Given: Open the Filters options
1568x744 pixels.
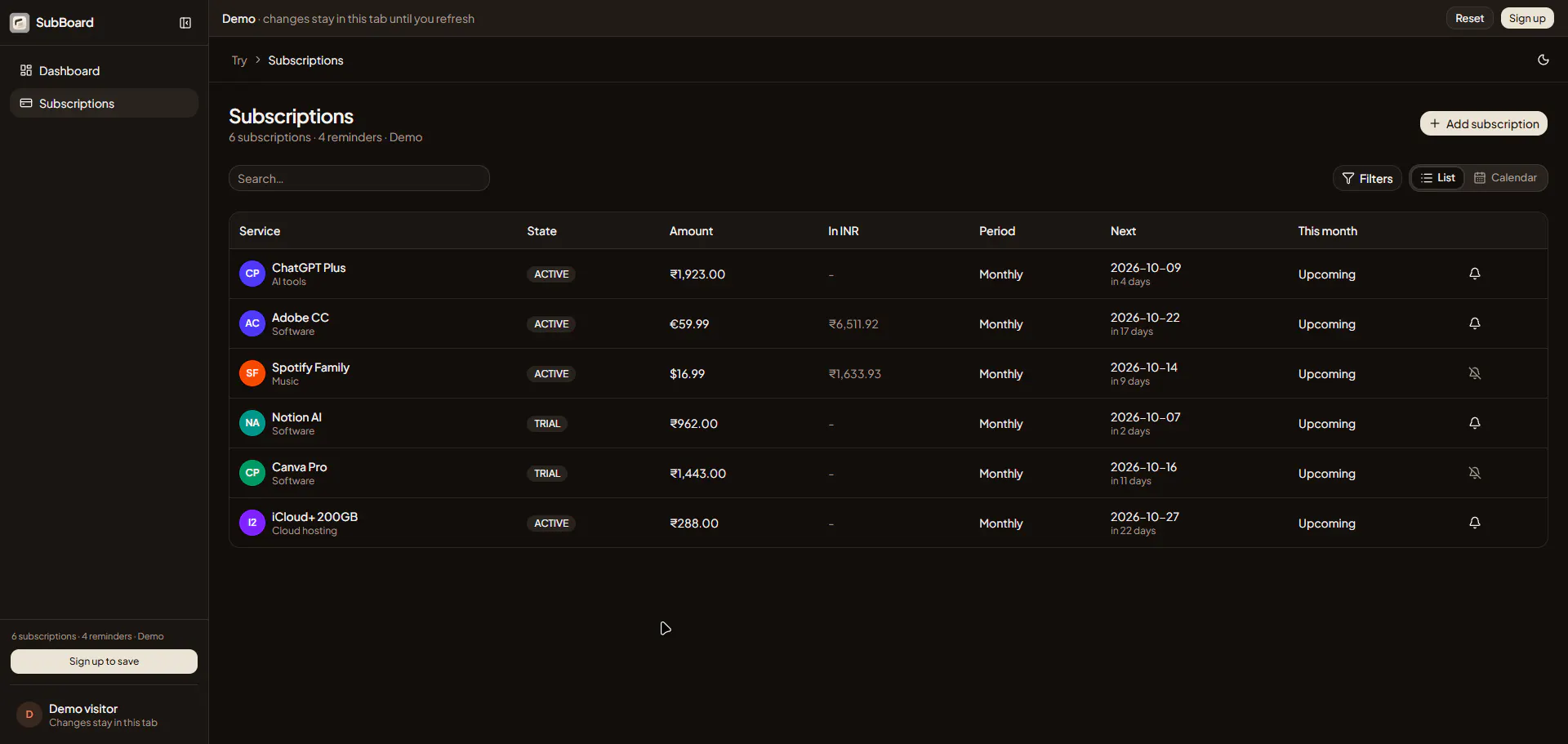Looking at the screenshot, I should click(x=1367, y=178).
